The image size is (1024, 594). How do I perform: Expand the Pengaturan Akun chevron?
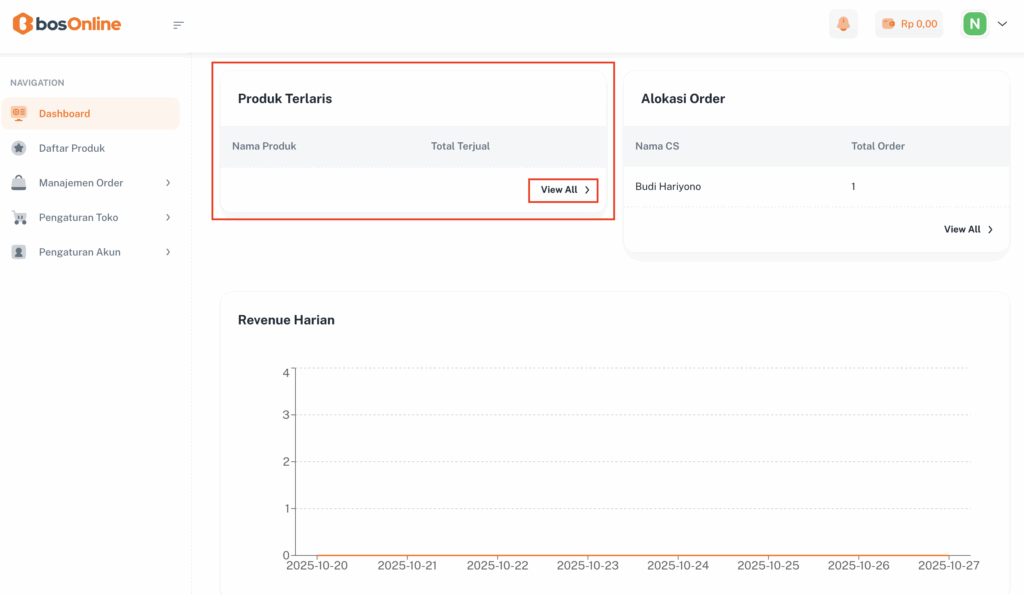[168, 252]
